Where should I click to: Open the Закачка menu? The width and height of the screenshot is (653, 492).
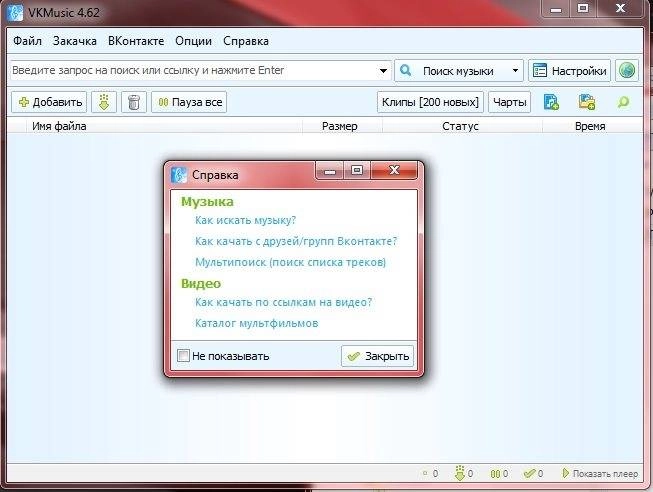tap(75, 41)
